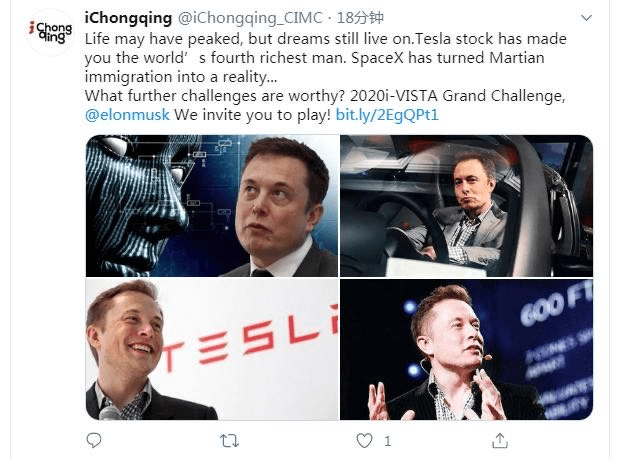The height and width of the screenshot is (460, 637).
Task: Open the iChongqing display name link
Action: (130, 19)
